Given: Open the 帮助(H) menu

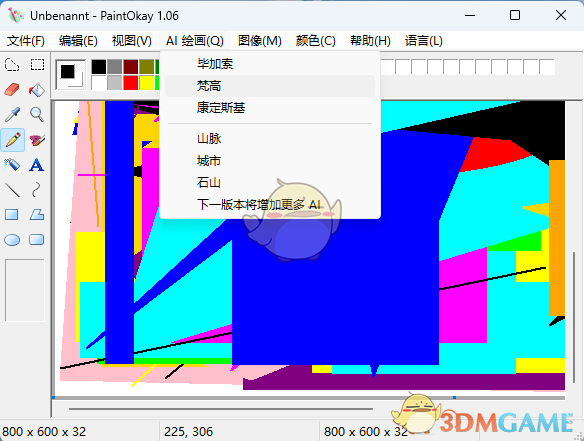Looking at the screenshot, I should [370, 41].
